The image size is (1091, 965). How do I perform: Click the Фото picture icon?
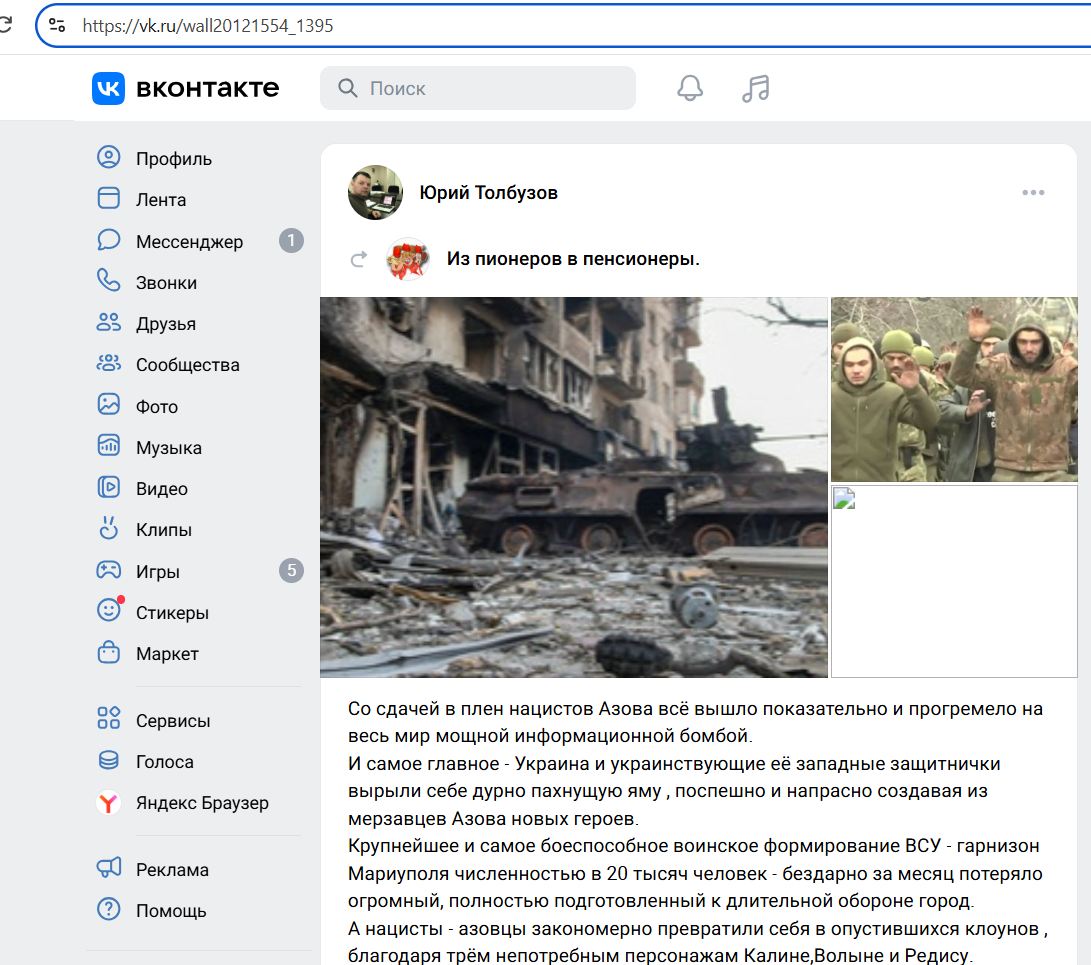(109, 404)
